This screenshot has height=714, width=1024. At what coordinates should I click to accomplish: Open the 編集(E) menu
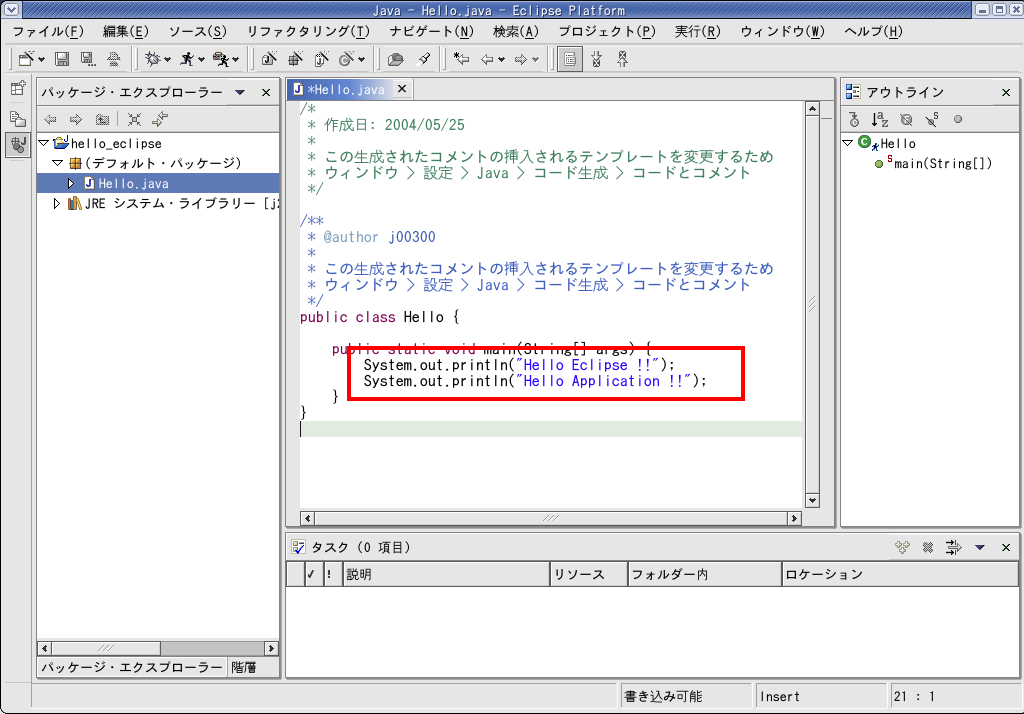coord(125,31)
